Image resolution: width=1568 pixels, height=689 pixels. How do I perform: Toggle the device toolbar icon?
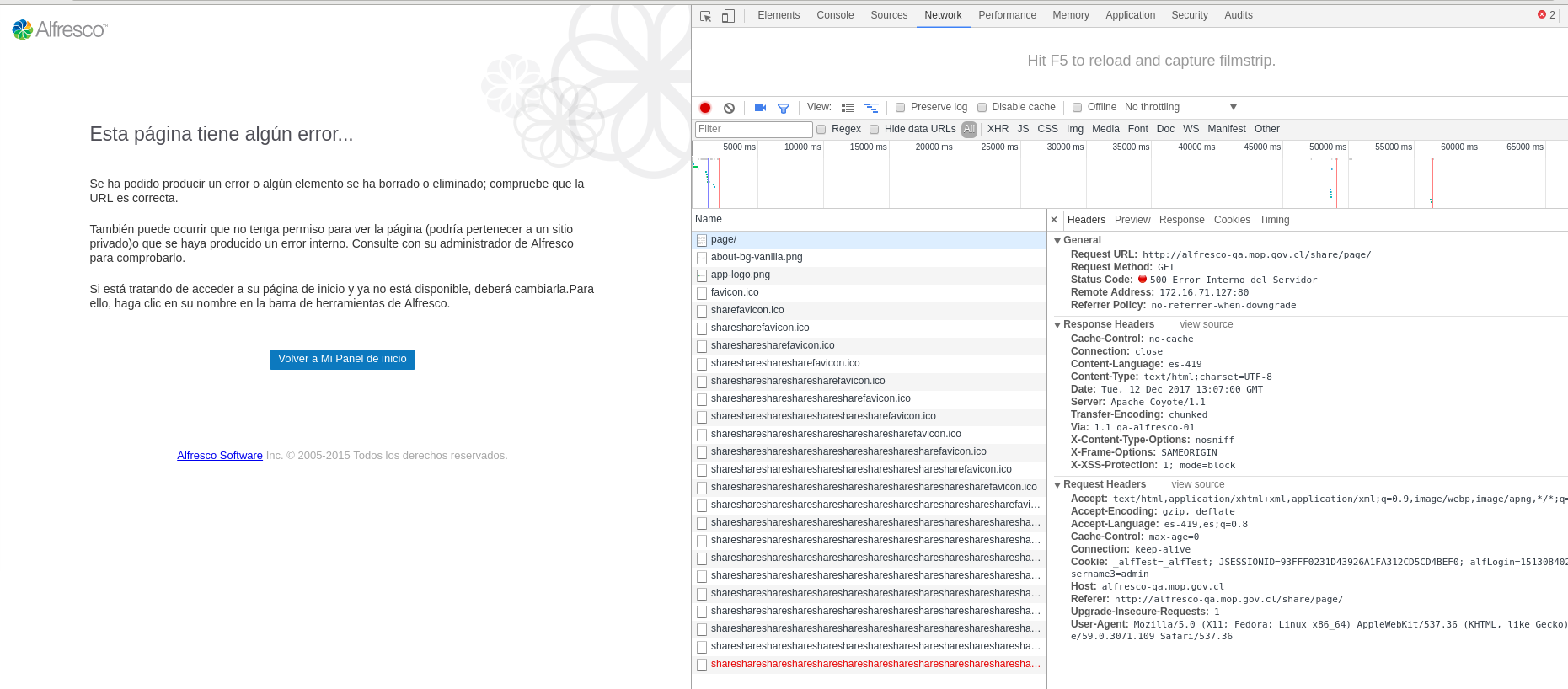pyautogui.click(x=729, y=16)
